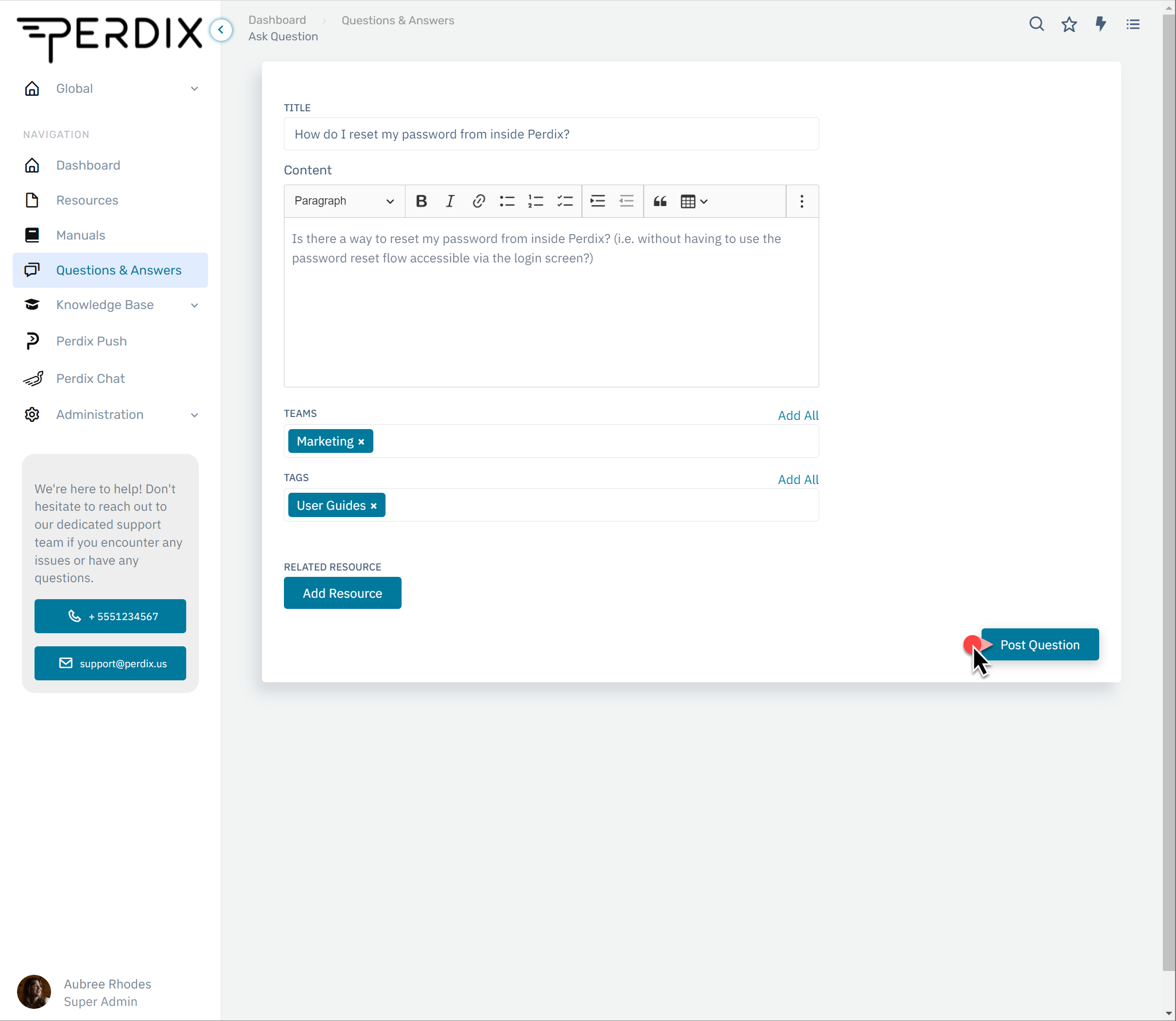
Task: Open the insert table dropdown
Action: tap(694, 201)
